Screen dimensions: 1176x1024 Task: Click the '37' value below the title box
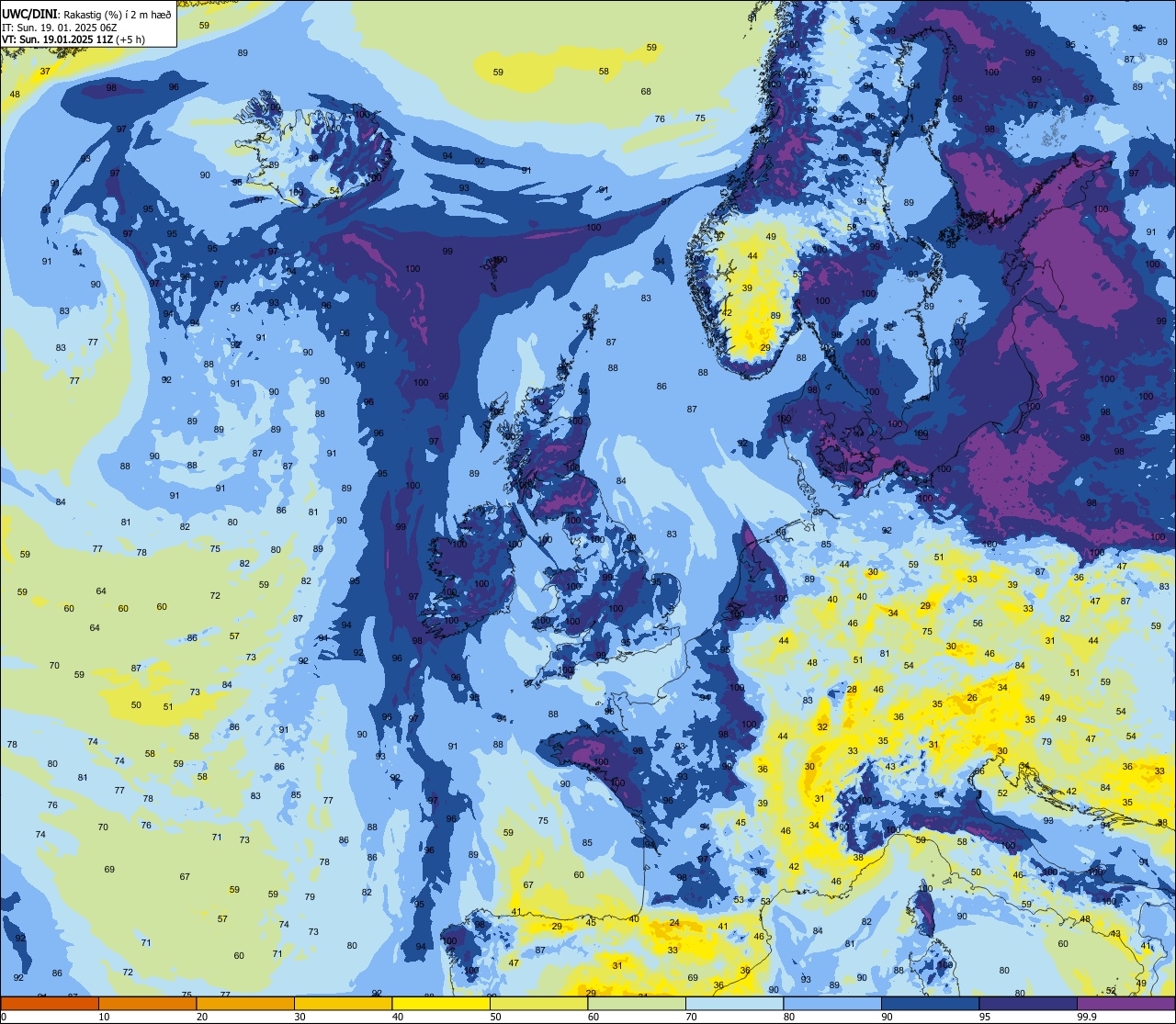tap(45, 71)
